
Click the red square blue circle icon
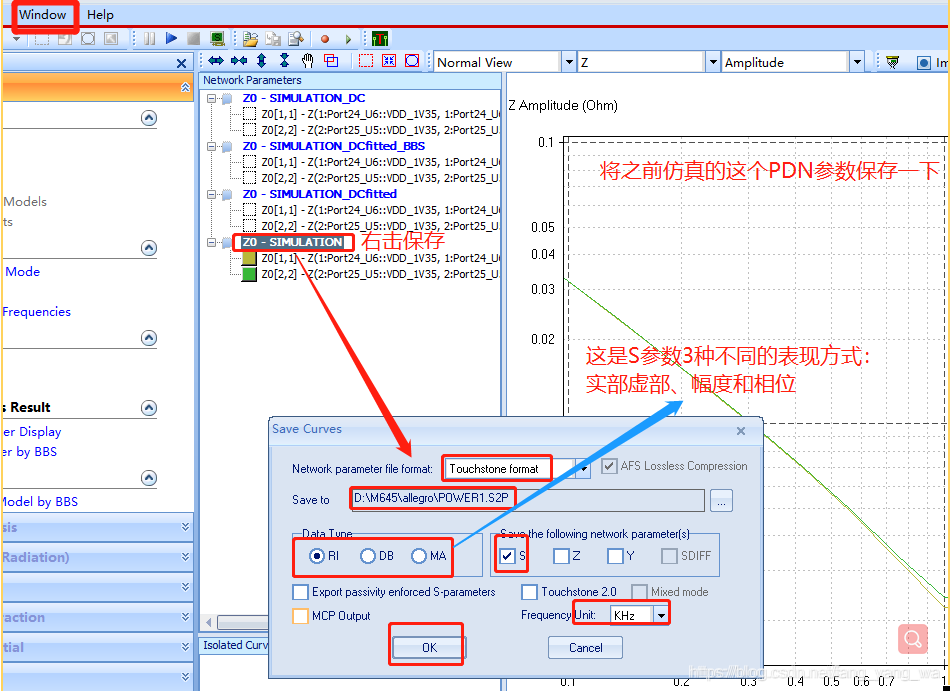412,61
